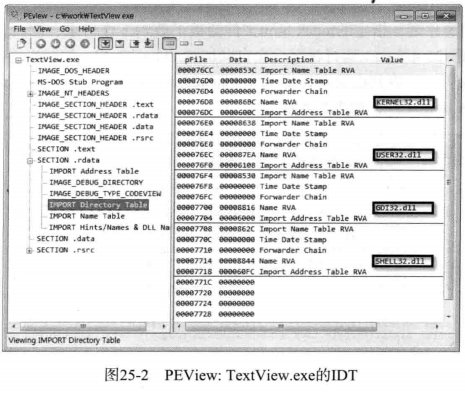Select the medium column layout icon
Image resolution: width=465 pixels, height=402 pixels.
pos(184,43)
